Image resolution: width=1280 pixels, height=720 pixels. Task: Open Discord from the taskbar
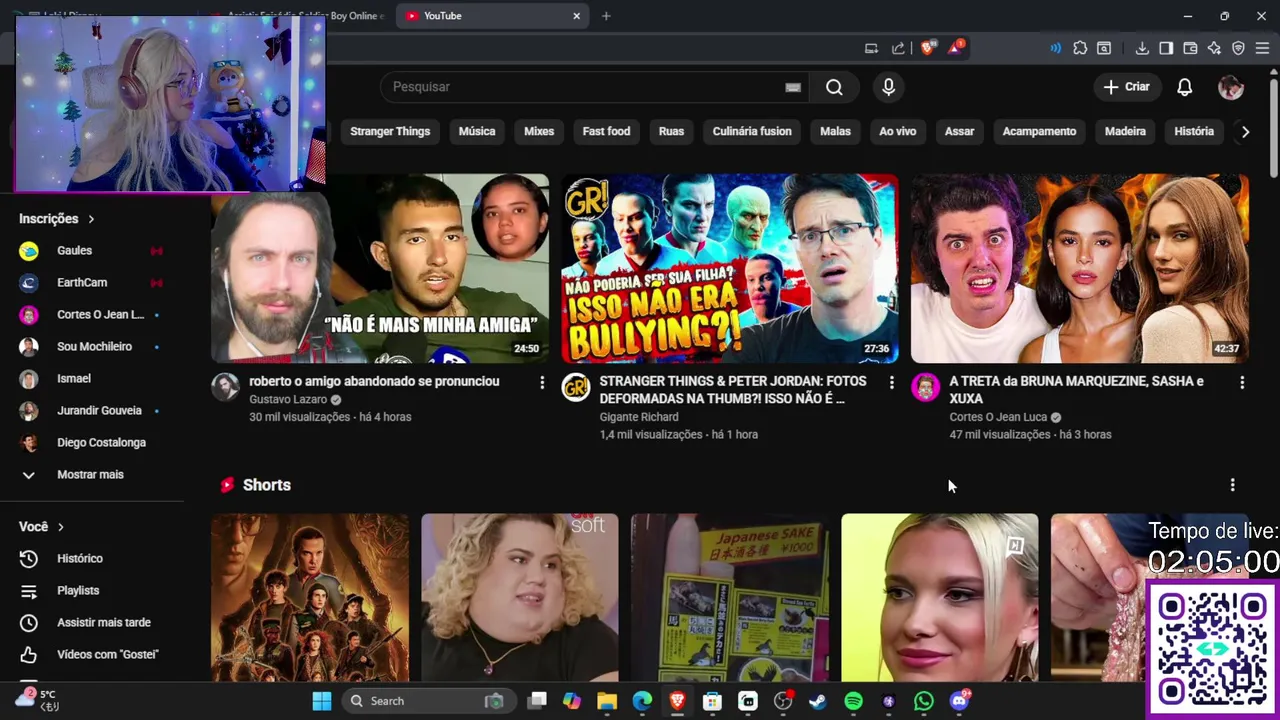point(959,701)
